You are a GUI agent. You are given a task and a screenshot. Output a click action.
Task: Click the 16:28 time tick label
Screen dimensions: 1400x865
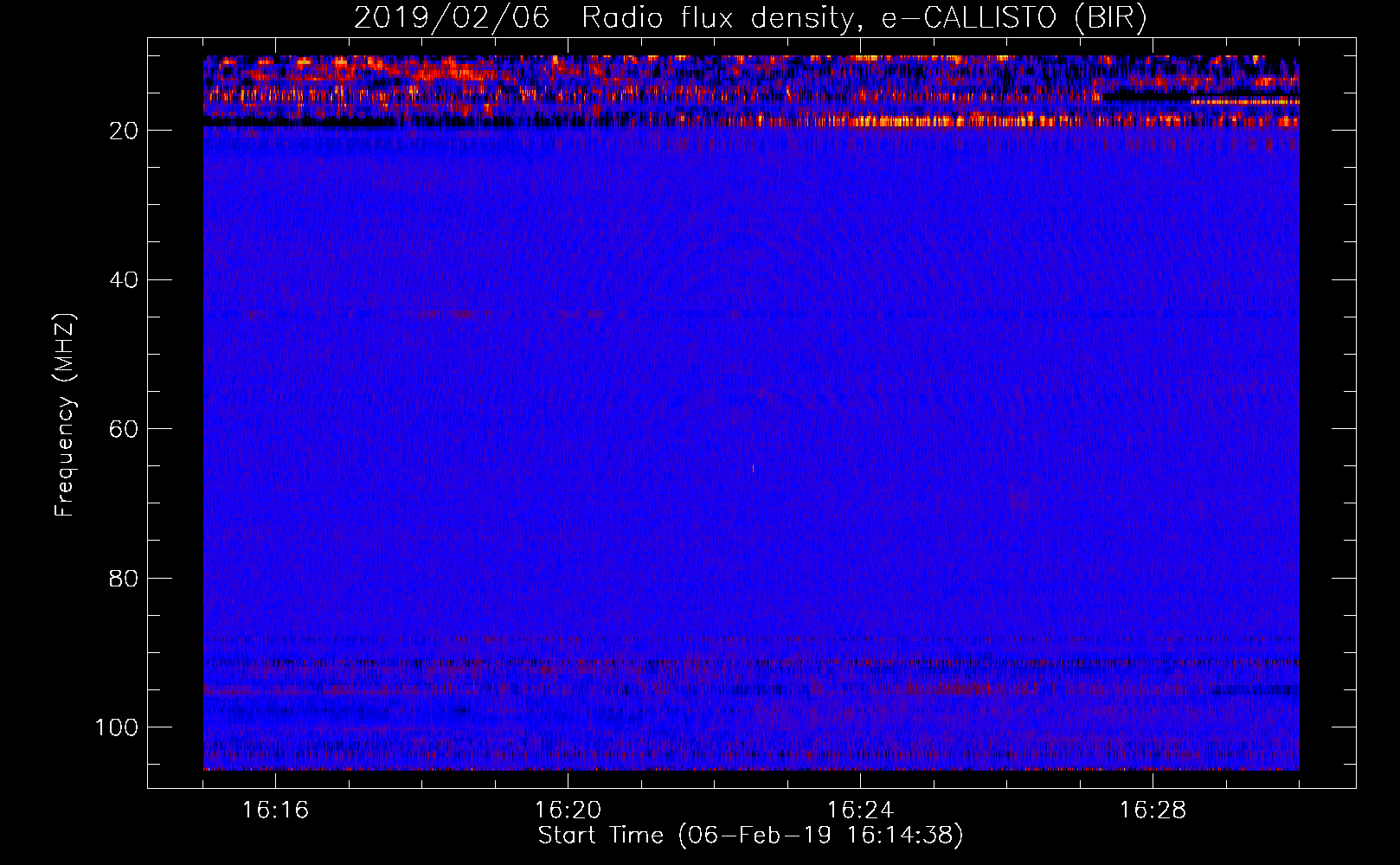pyautogui.click(x=1153, y=811)
